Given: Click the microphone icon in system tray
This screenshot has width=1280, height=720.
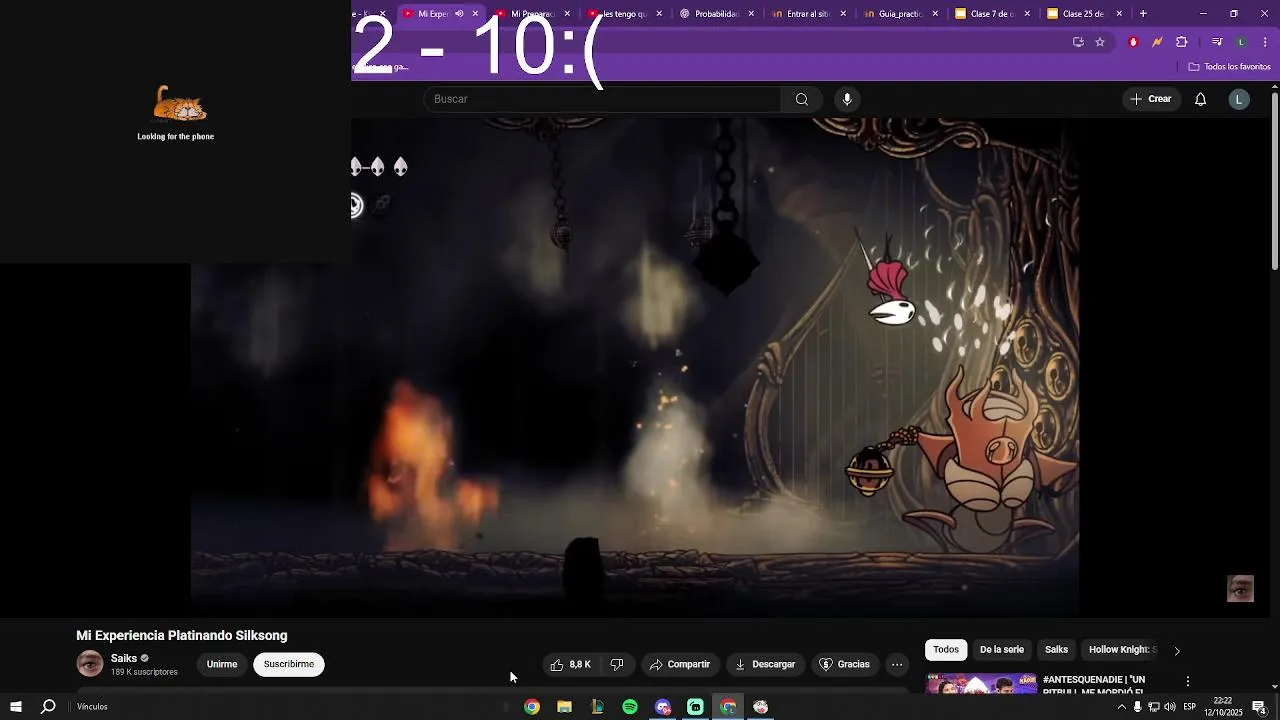Looking at the screenshot, I should [x=1137, y=707].
